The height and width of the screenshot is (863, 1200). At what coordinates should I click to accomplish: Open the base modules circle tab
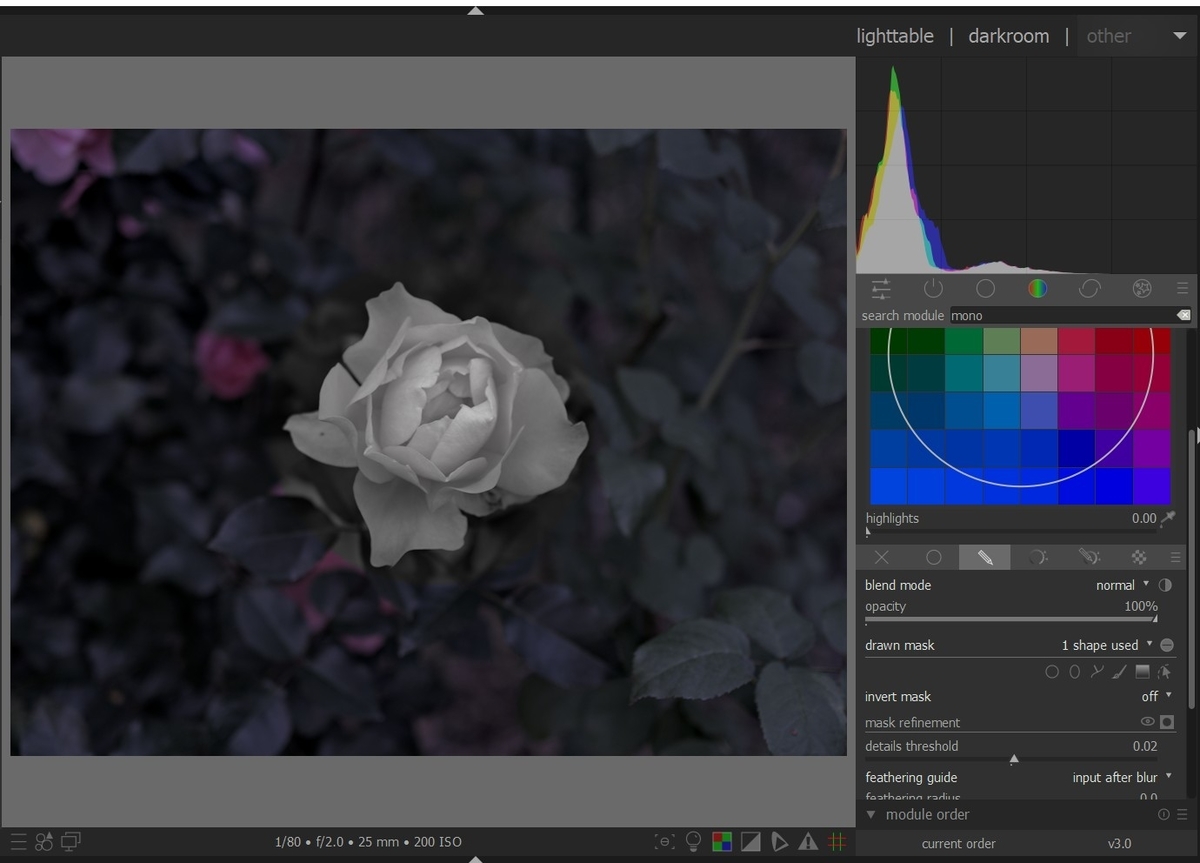tap(985, 289)
